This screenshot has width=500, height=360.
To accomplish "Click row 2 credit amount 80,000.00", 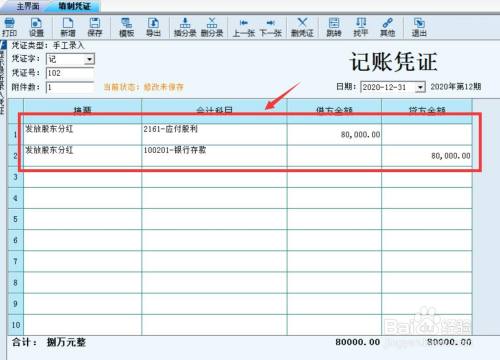I will (427, 155).
